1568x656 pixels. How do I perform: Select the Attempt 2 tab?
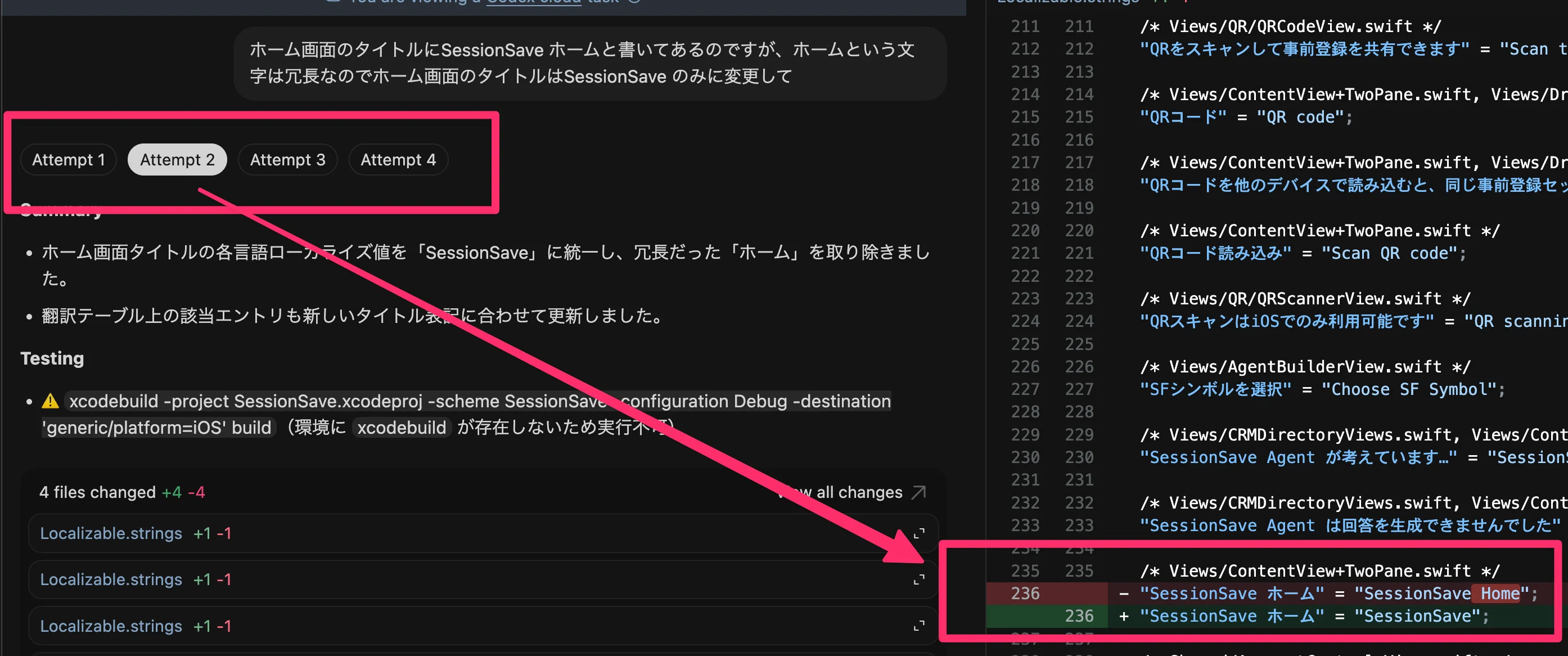(177, 160)
